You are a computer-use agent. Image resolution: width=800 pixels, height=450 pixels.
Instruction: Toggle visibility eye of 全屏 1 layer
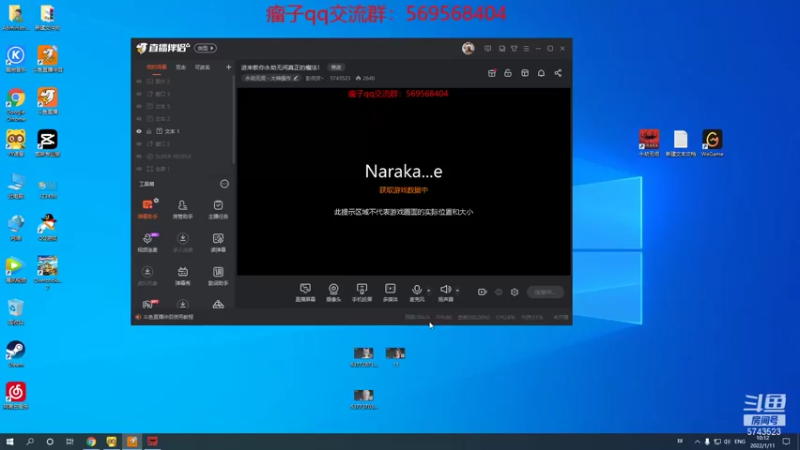(139, 168)
